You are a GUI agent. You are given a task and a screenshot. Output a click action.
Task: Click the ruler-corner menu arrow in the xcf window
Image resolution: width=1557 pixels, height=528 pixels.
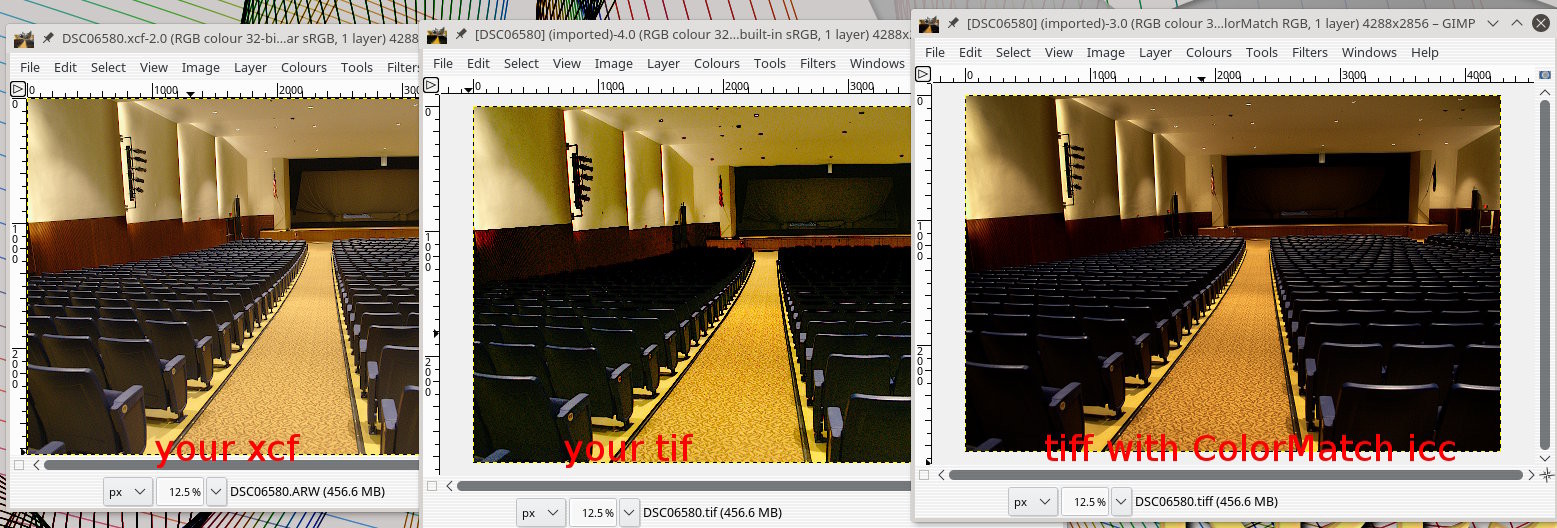(19, 89)
